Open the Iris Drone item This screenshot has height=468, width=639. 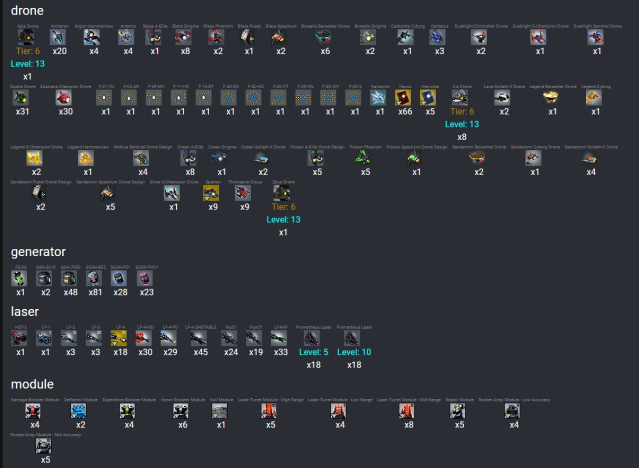pyautogui.click(x=462, y=98)
